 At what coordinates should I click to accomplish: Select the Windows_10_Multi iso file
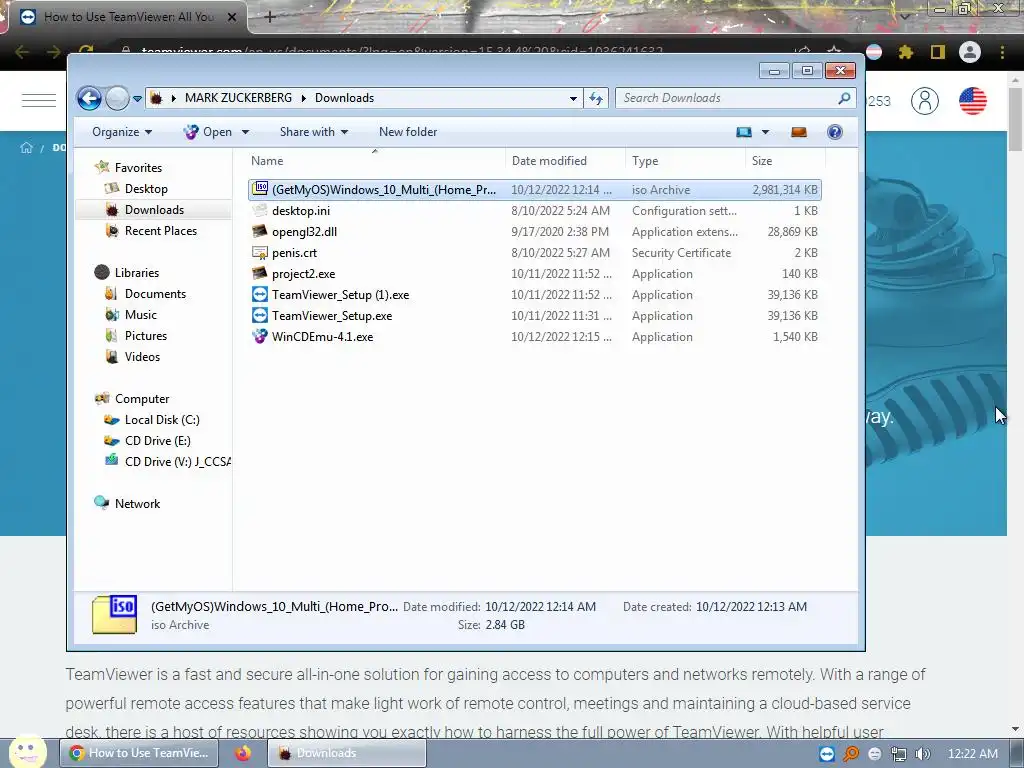534,190
